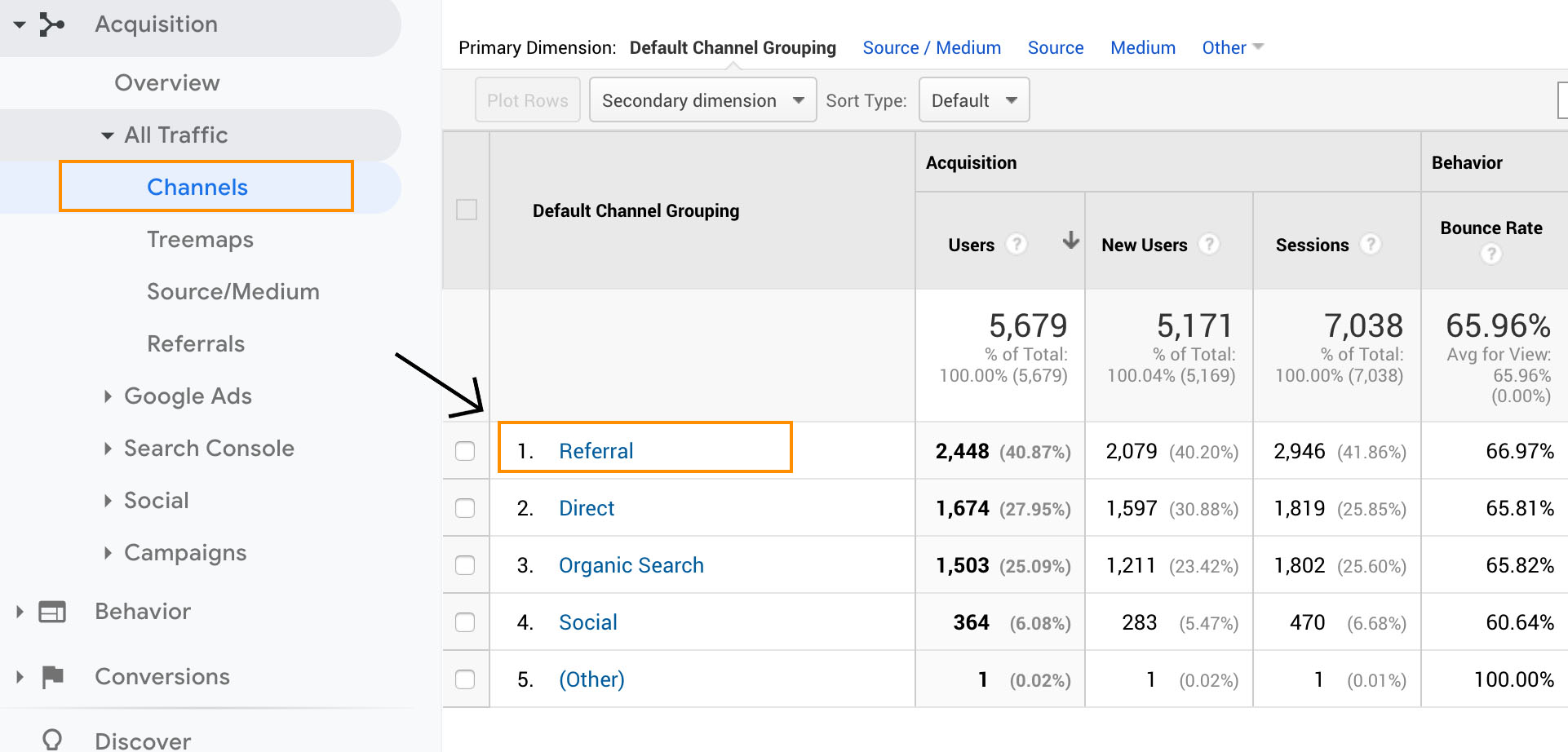Collapse the All Traffic subsection arrow

pyautogui.click(x=107, y=135)
